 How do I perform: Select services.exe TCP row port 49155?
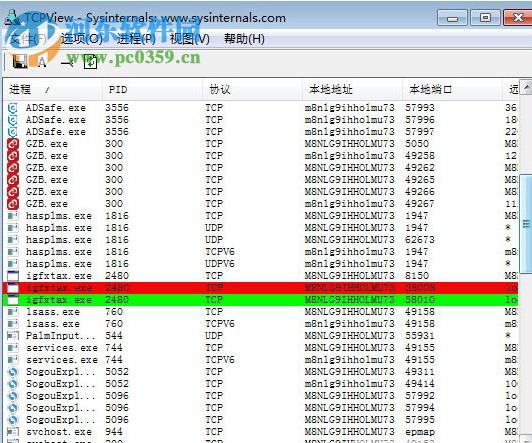(261, 348)
